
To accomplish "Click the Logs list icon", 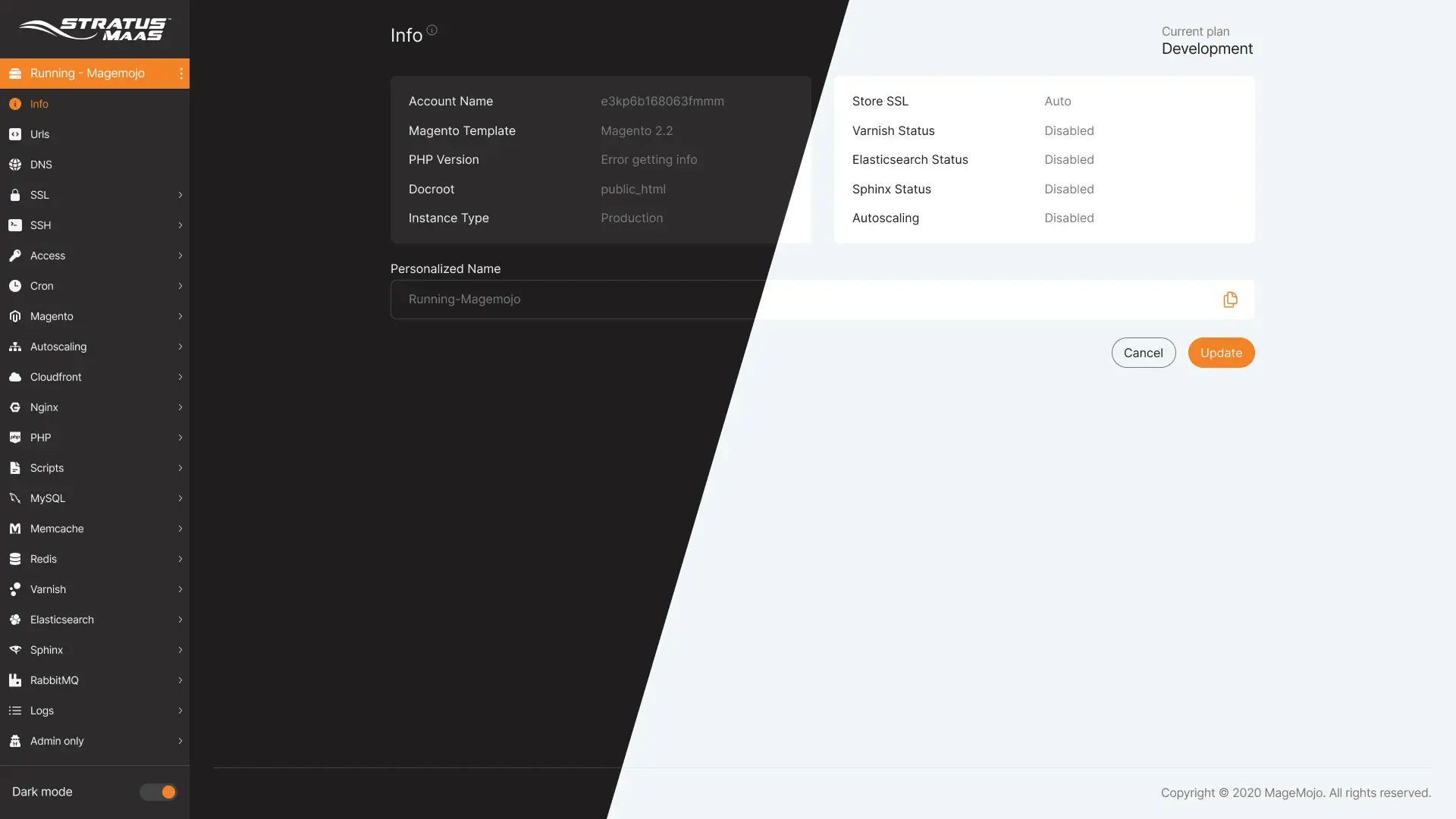I will click(15, 711).
